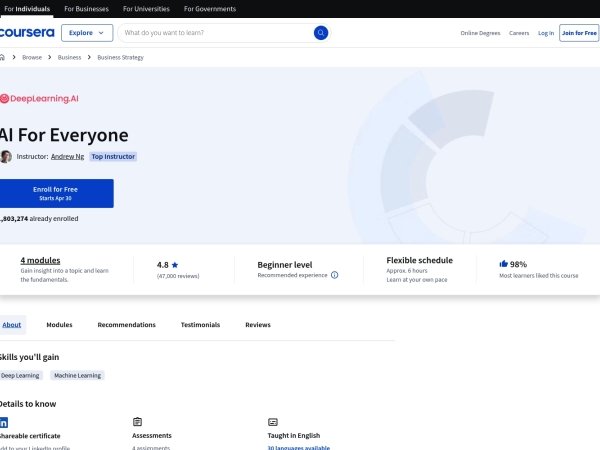Open Recommended experience info icon
The image size is (600, 450).
(334, 275)
